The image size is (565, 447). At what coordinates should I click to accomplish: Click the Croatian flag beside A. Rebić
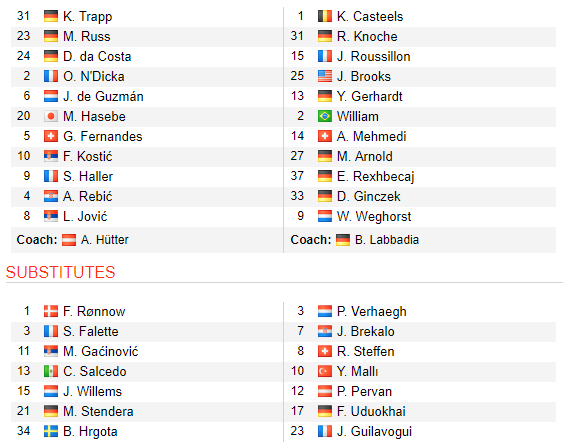(50, 196)
